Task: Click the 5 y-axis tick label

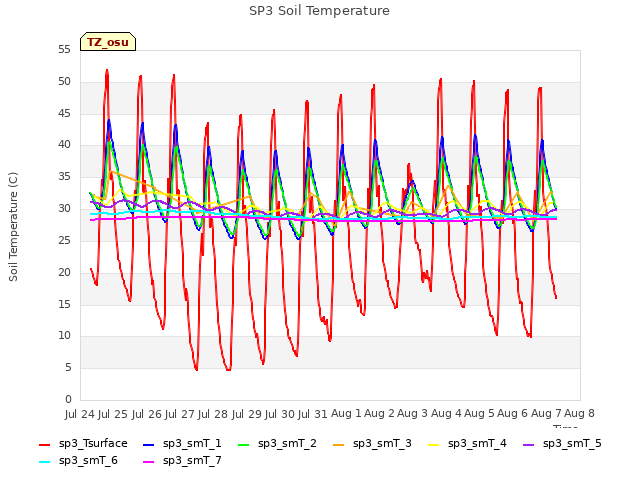Action: tap(68, 368)
